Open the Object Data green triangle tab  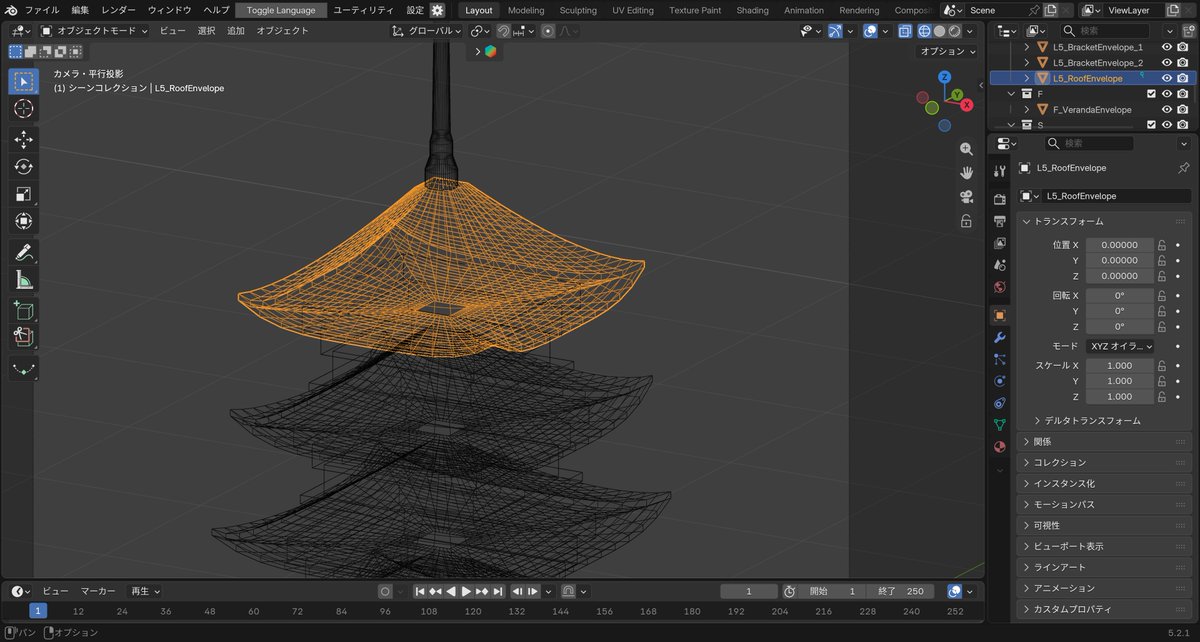(x=999, y=425)
